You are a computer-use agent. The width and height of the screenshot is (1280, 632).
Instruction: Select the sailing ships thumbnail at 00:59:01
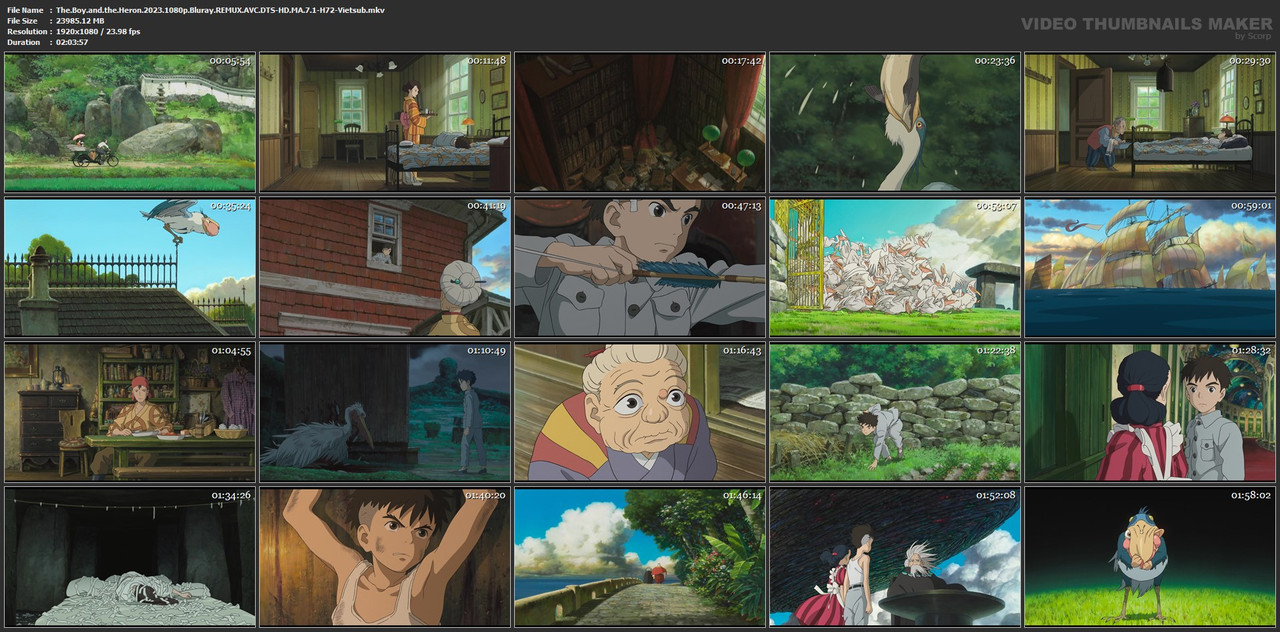[x=1150, y=267]
